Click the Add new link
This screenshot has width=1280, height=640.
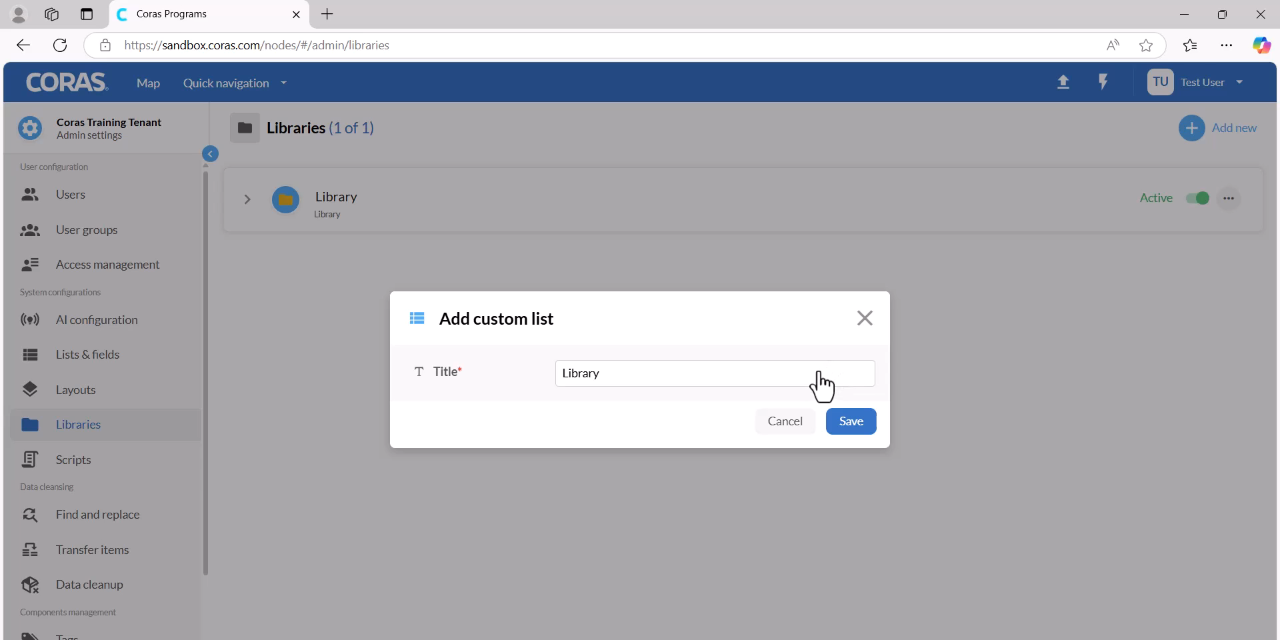coord(1234,128)
